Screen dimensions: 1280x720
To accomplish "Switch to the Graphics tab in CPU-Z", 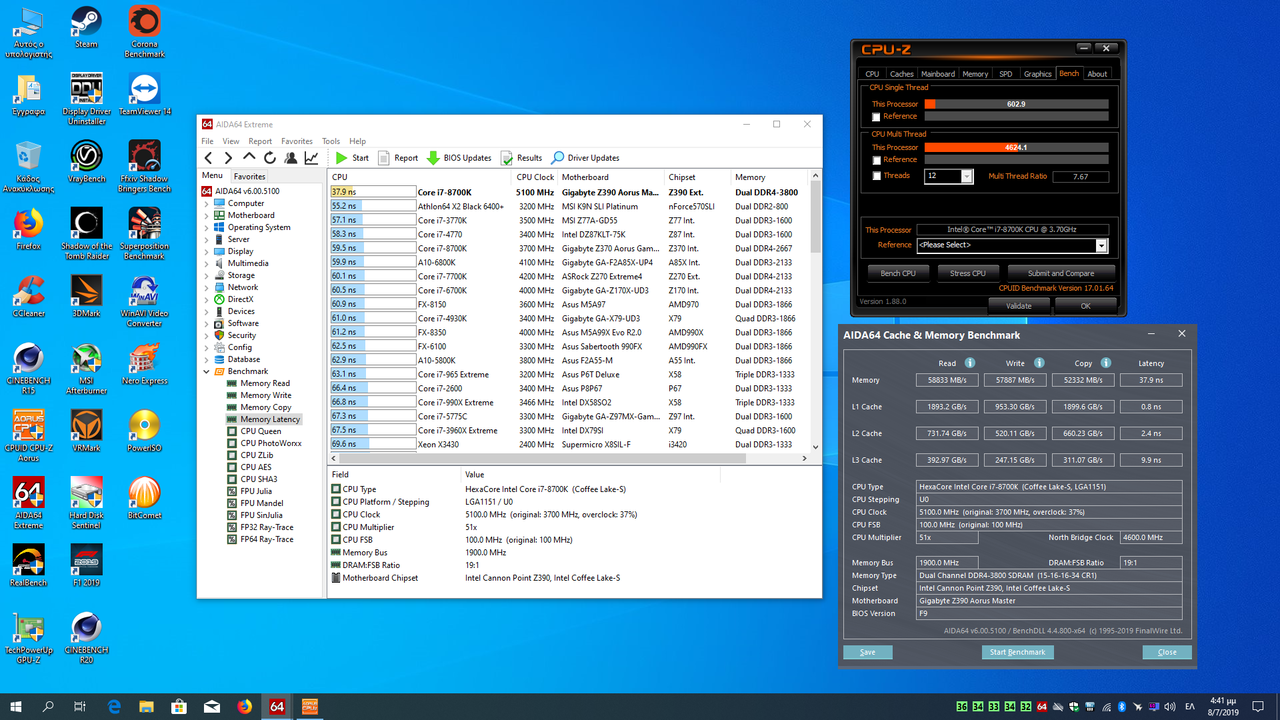I will (x=1038, y=74).
